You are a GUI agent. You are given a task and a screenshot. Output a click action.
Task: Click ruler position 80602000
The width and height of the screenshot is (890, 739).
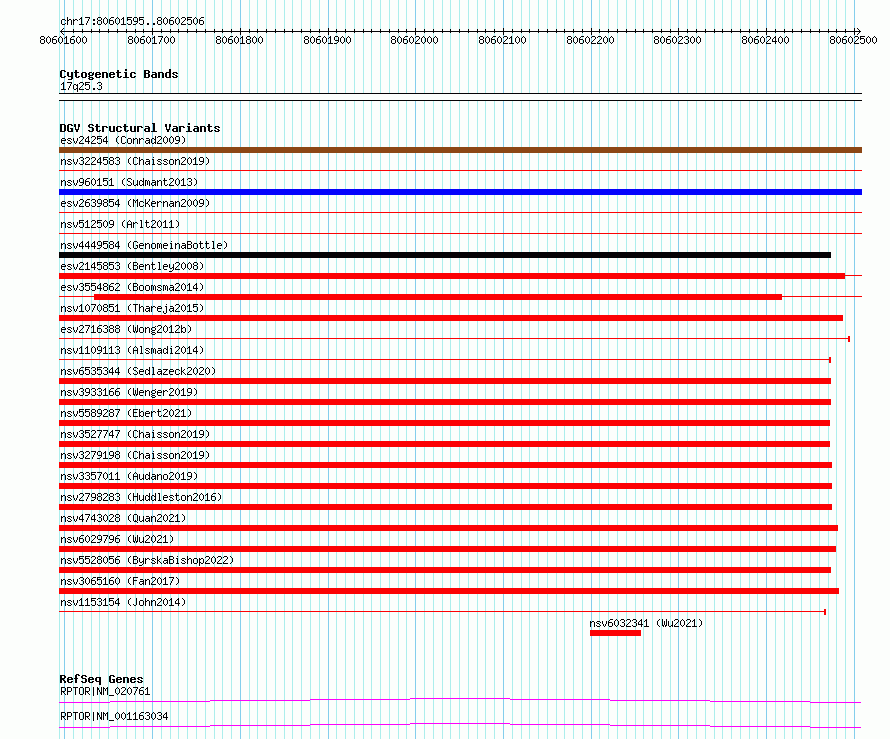coord(414,40)
